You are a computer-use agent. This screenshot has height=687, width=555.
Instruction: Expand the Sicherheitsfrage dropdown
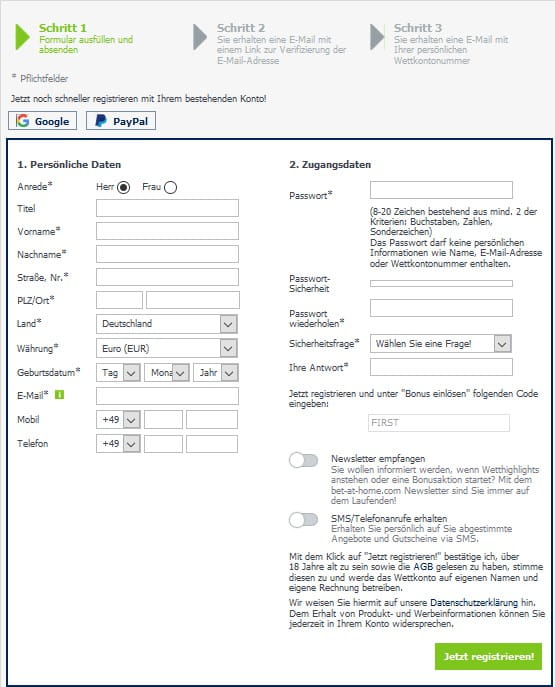[441, 344]
